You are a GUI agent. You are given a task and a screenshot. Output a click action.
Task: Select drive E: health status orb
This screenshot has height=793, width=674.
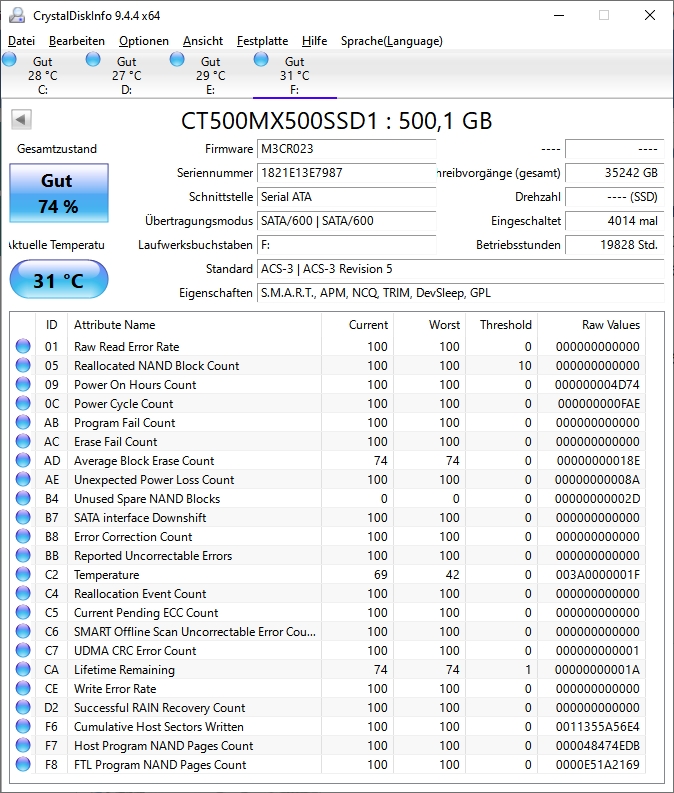click(x=177, y=60)
